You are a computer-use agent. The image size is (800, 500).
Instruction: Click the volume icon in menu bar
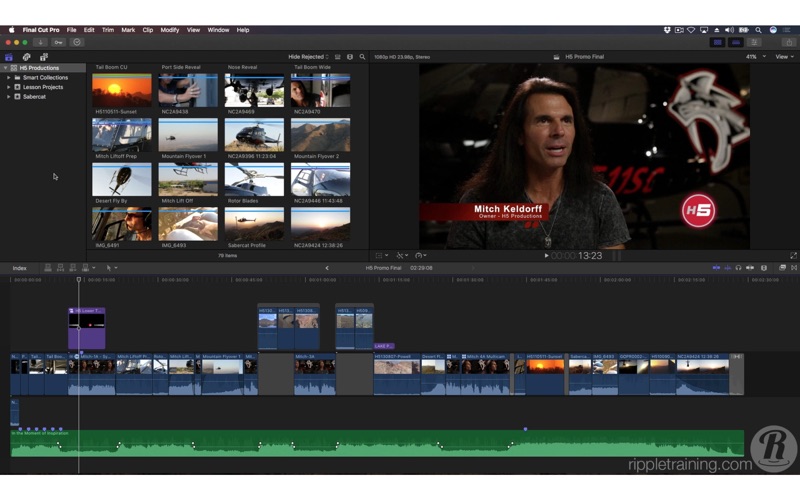[x=730, y=30]
